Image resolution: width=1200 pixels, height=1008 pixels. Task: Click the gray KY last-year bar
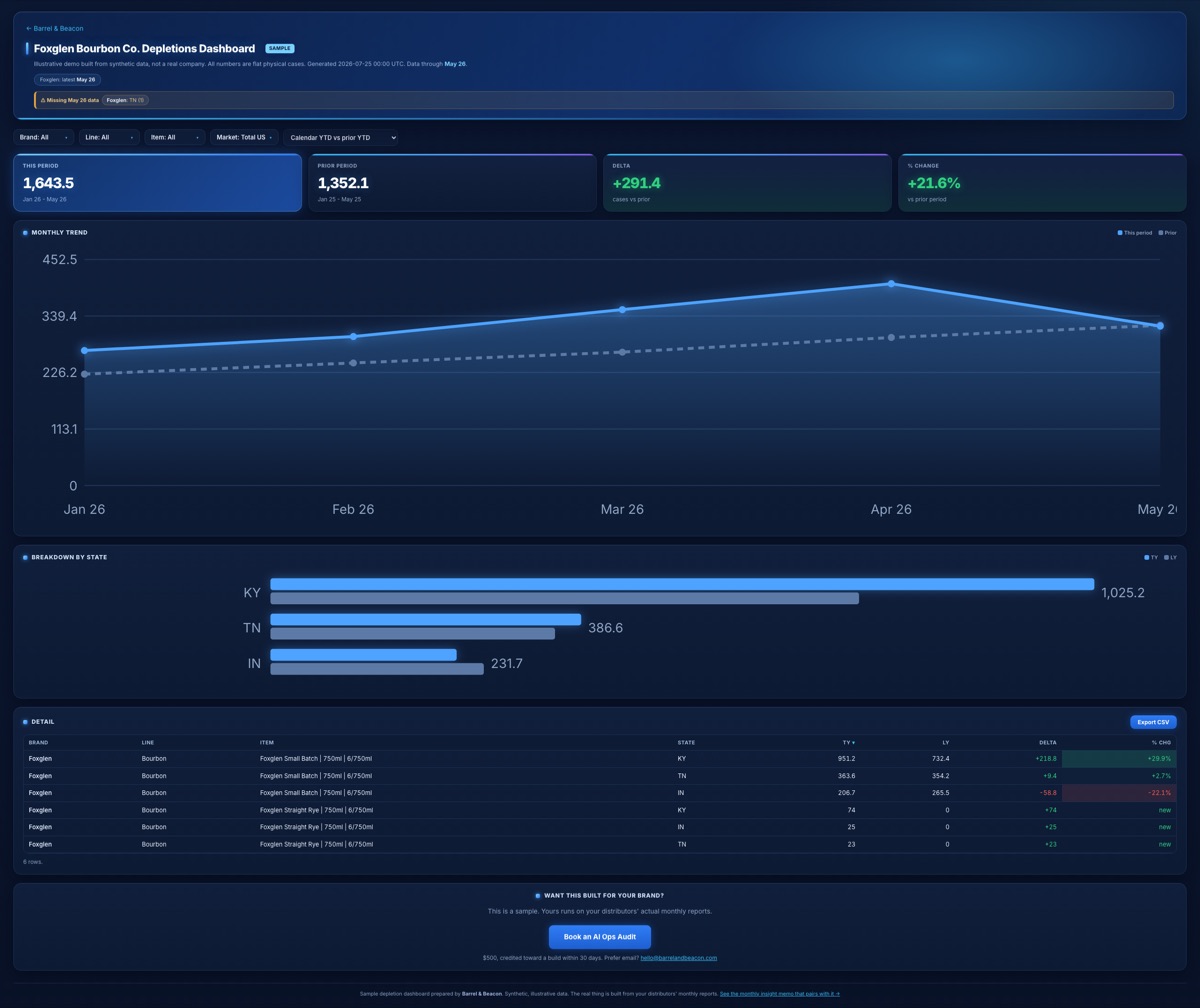(x=564, y=599)
